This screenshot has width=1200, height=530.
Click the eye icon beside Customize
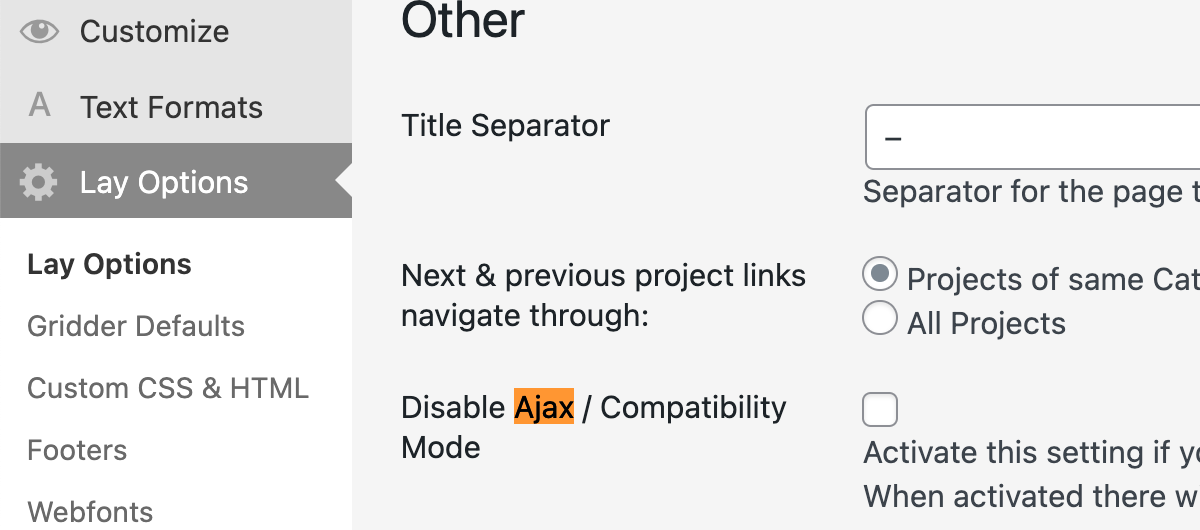tap(40, 31)
